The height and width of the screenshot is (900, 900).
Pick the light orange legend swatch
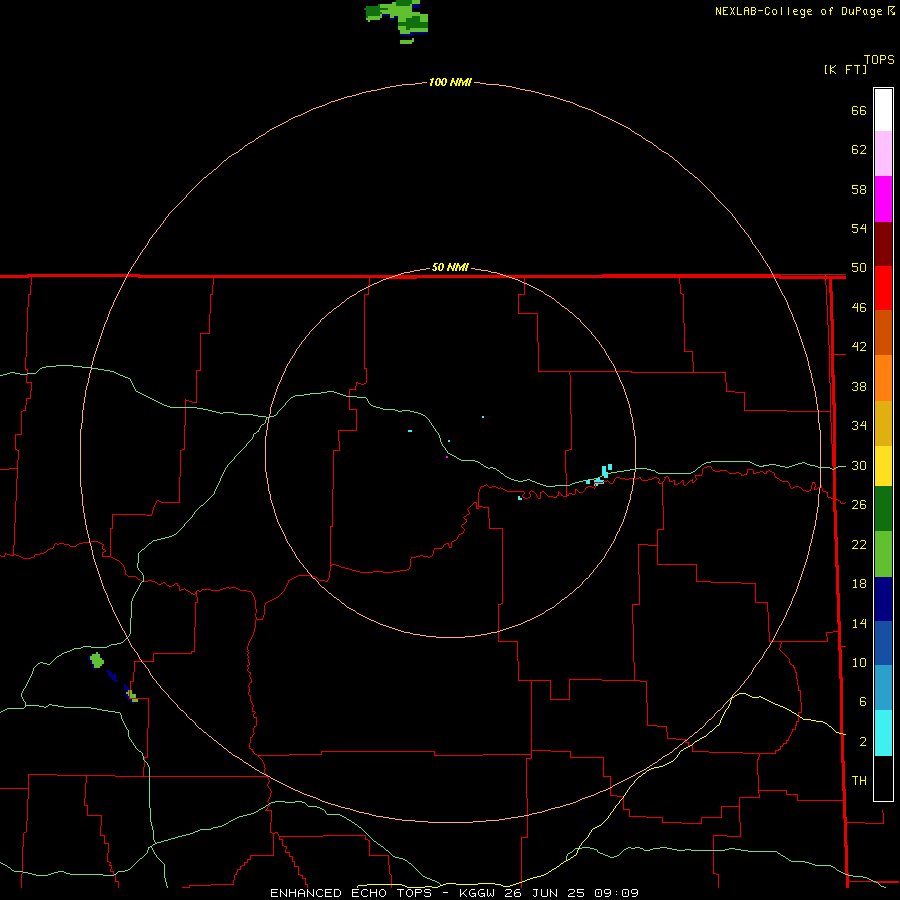point(883,378)
